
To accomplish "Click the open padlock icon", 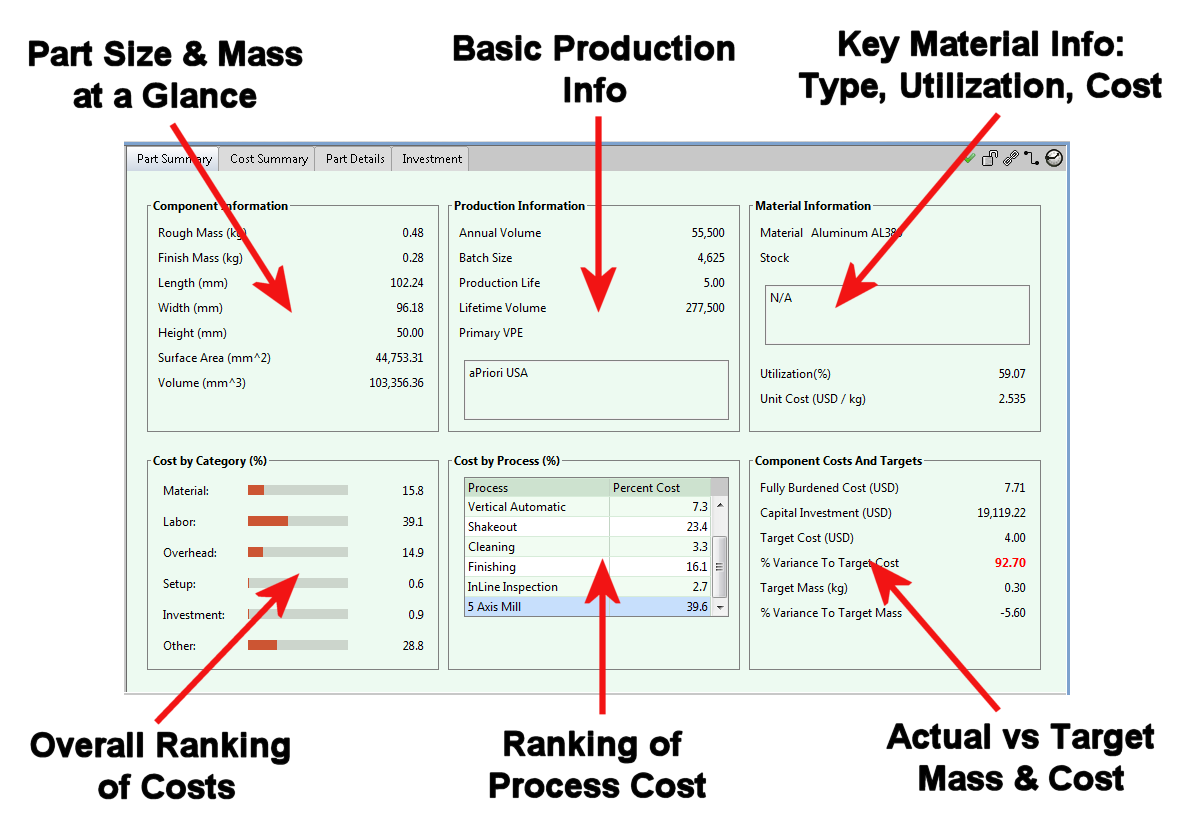I will [990, 158].
